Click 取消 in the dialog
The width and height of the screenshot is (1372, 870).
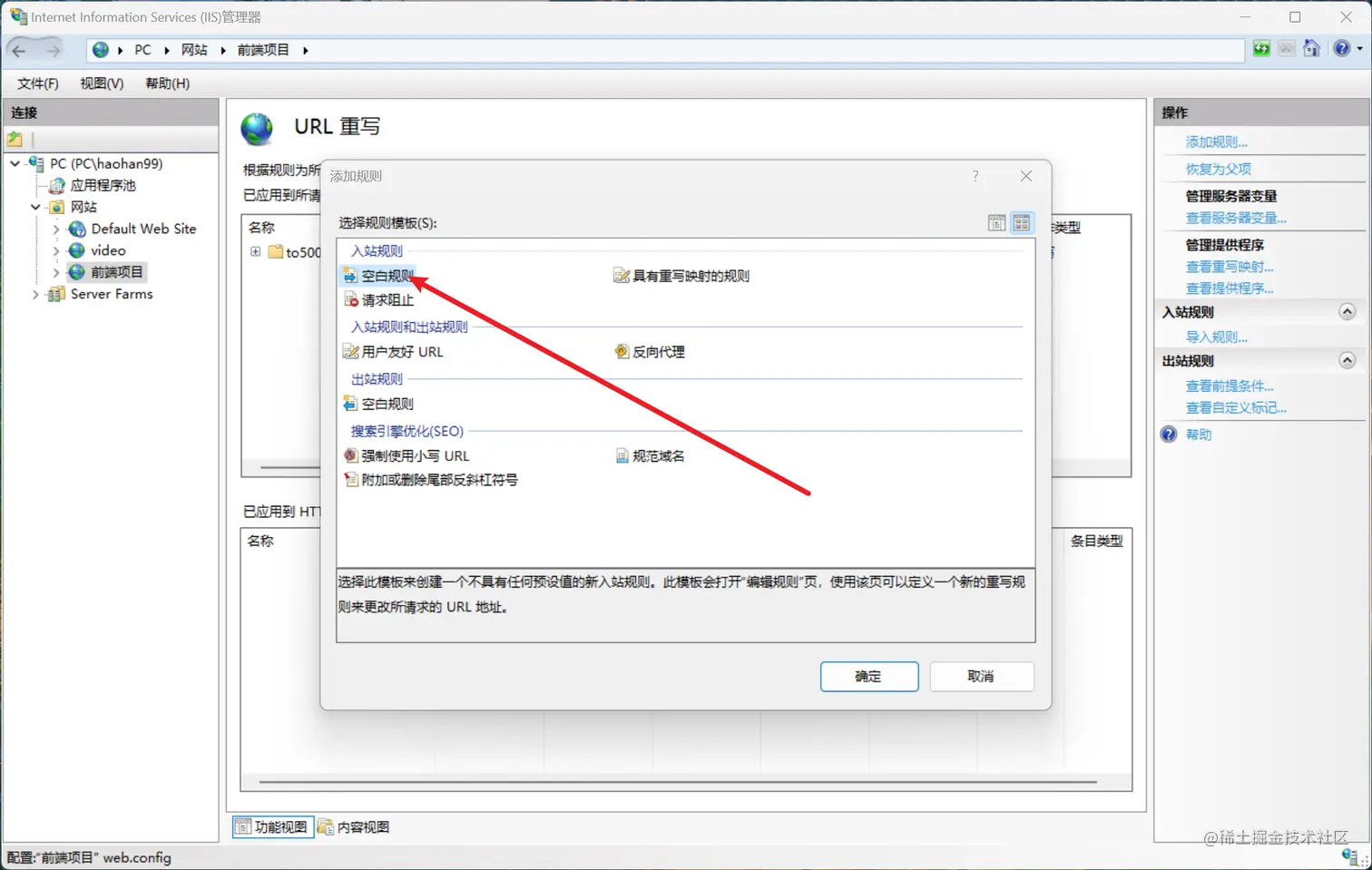click(982, 676)
